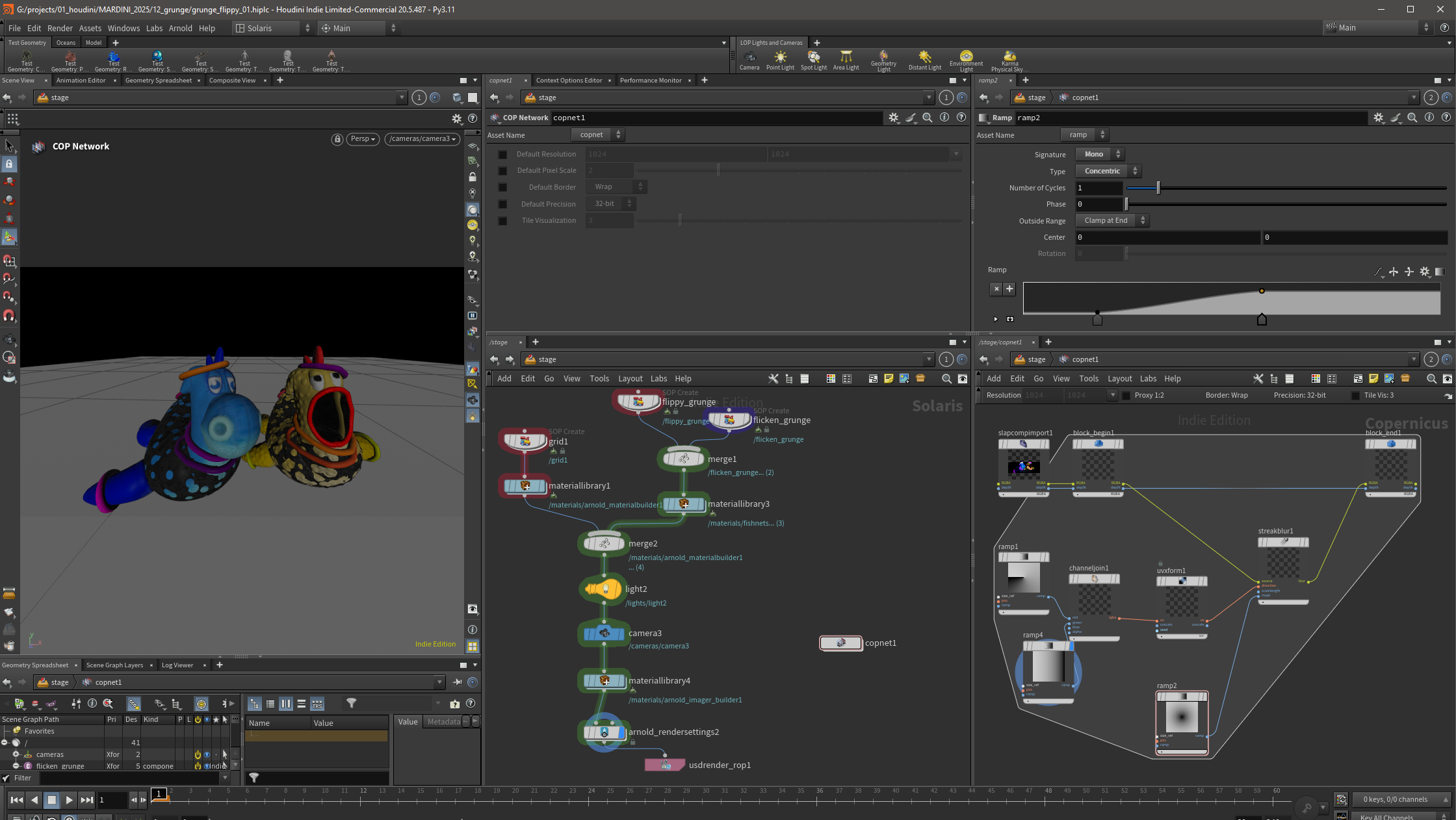Enable the Tile Visualization override checkbox

click(x=502, y=221)
